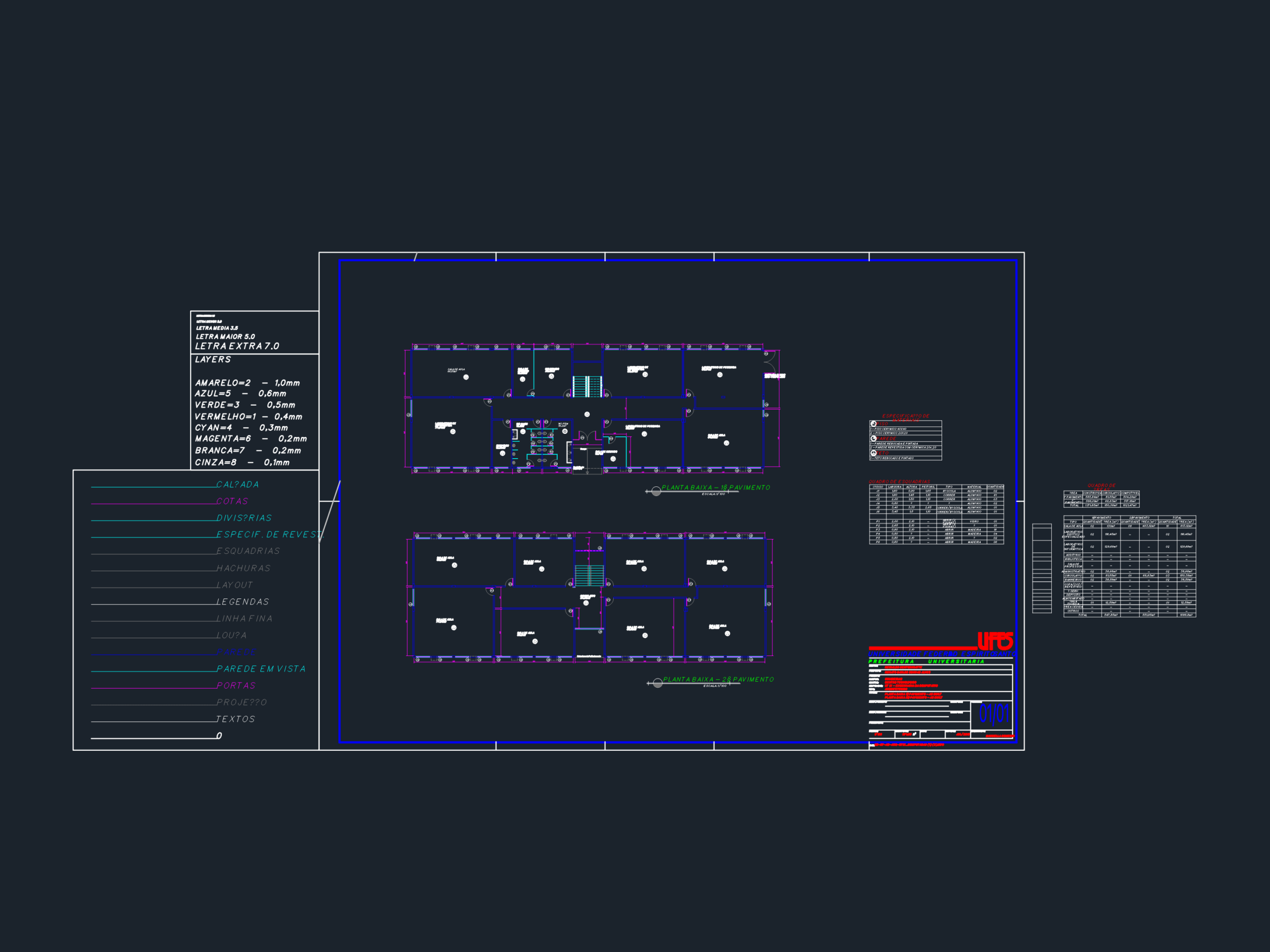Click the 'PAREDE EM VISTA' layer label

point(261,669)
